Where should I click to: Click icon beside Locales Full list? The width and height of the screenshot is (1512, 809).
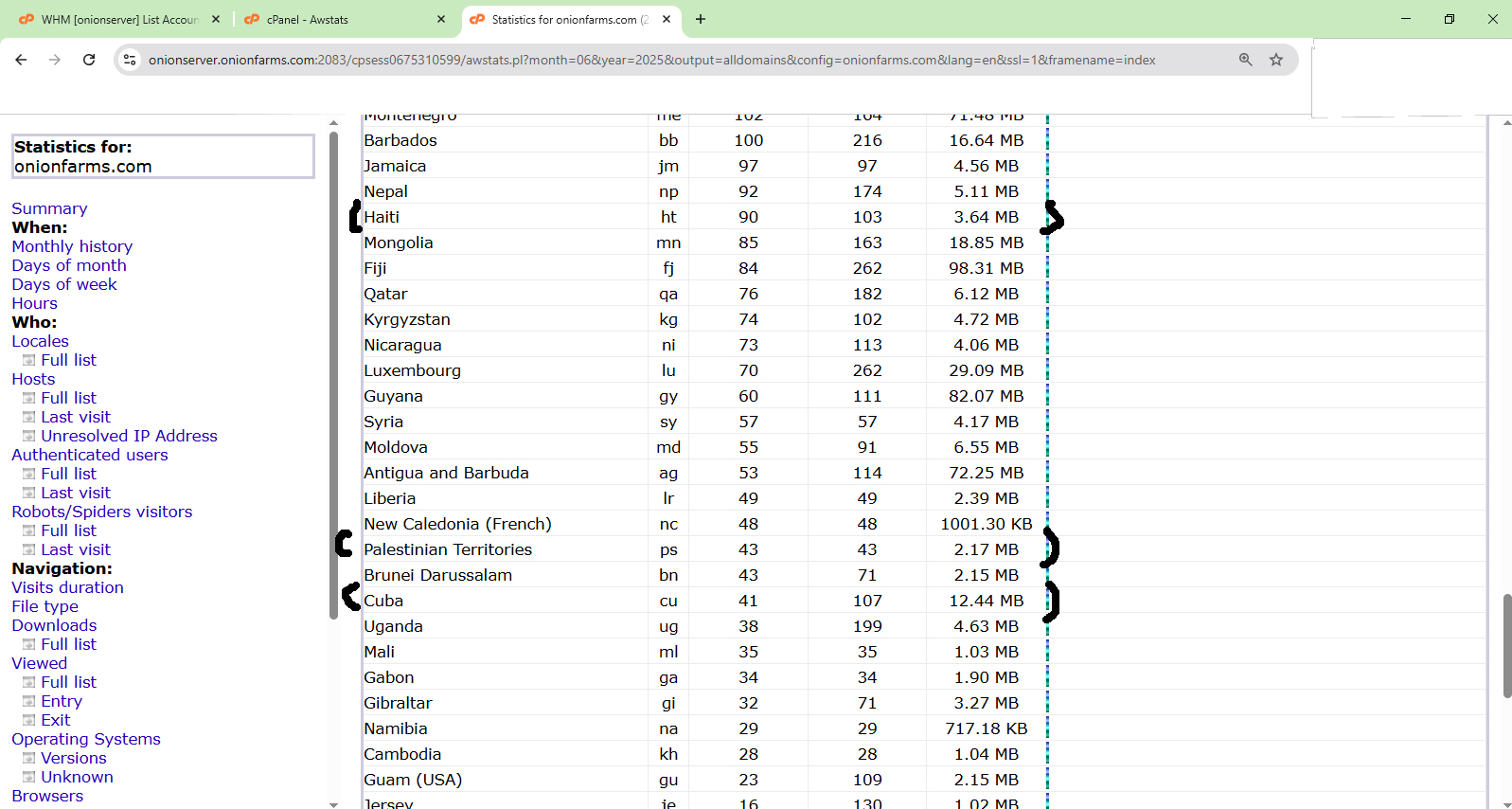[x=29, y=361]
